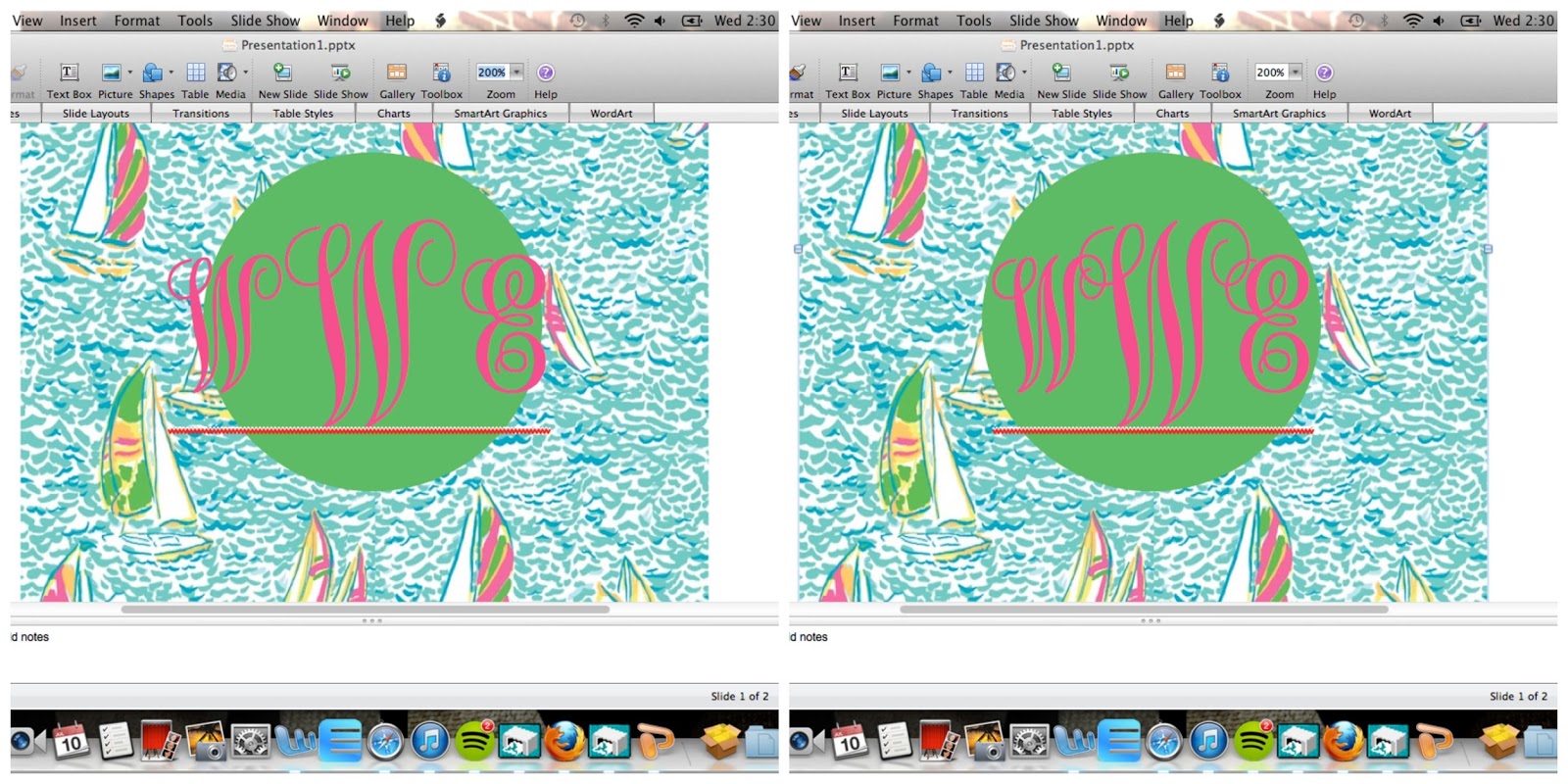Click the Picture toolbar icon in the right window
The image size is (1568, 784).
(x=890, y=73)
